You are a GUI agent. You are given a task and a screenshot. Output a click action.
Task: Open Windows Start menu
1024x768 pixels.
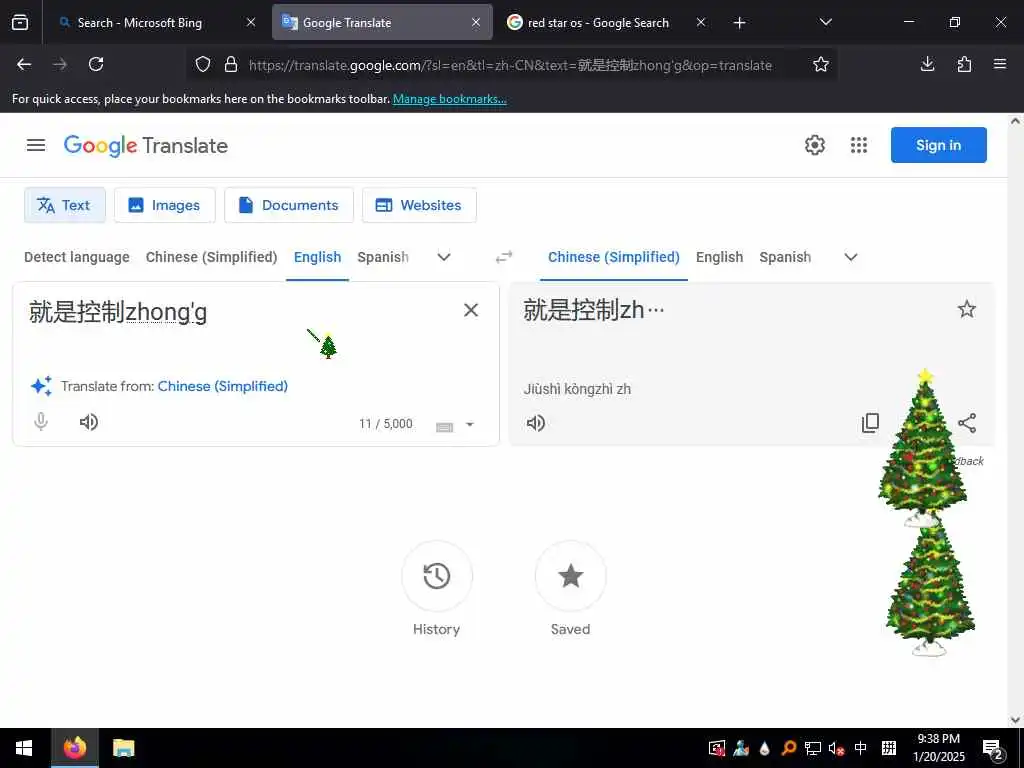click(x=24, y=748)
